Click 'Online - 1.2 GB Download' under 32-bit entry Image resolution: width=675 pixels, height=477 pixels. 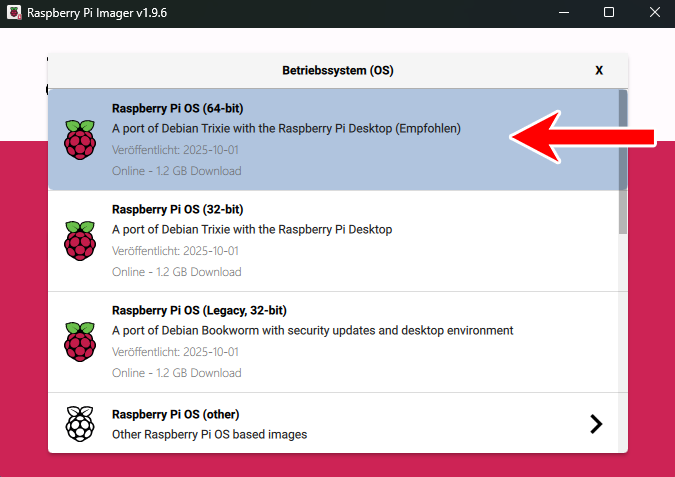point(176,272)
